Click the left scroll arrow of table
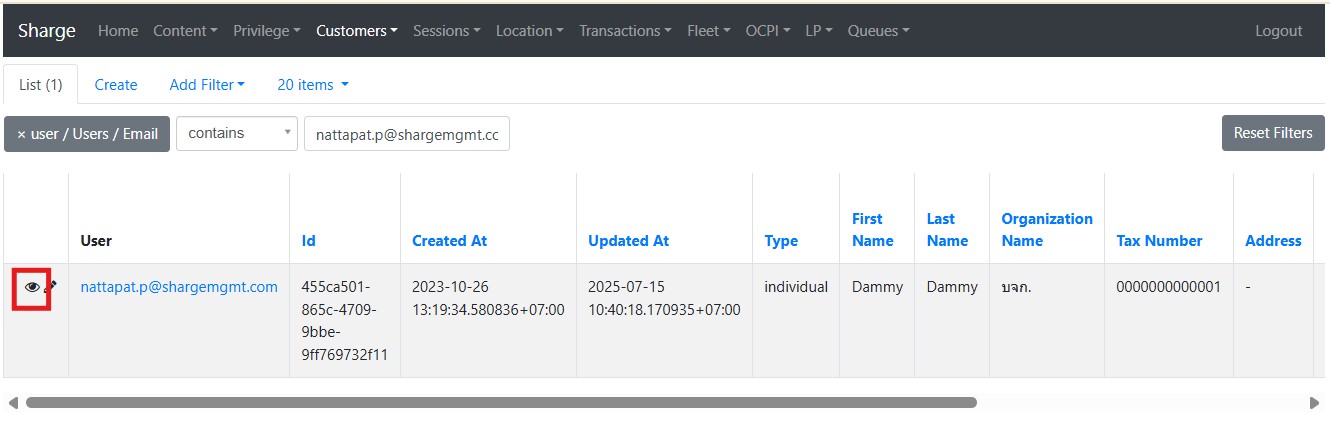This screenshot has height=422, width=1330. (x=13, y=403)
